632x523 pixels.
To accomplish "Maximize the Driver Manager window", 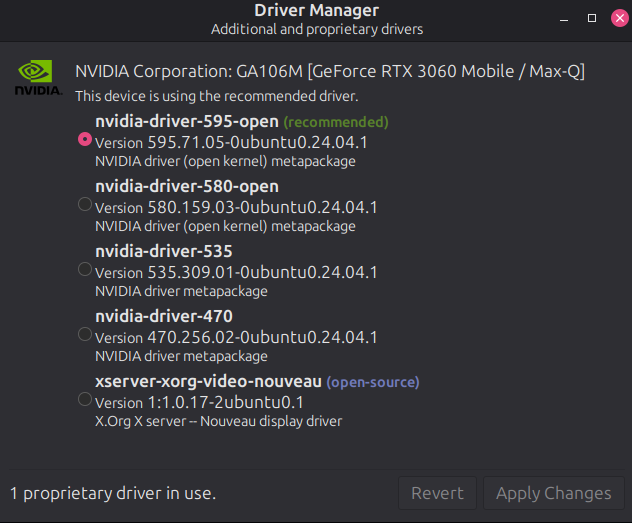I will pos(592,18).
